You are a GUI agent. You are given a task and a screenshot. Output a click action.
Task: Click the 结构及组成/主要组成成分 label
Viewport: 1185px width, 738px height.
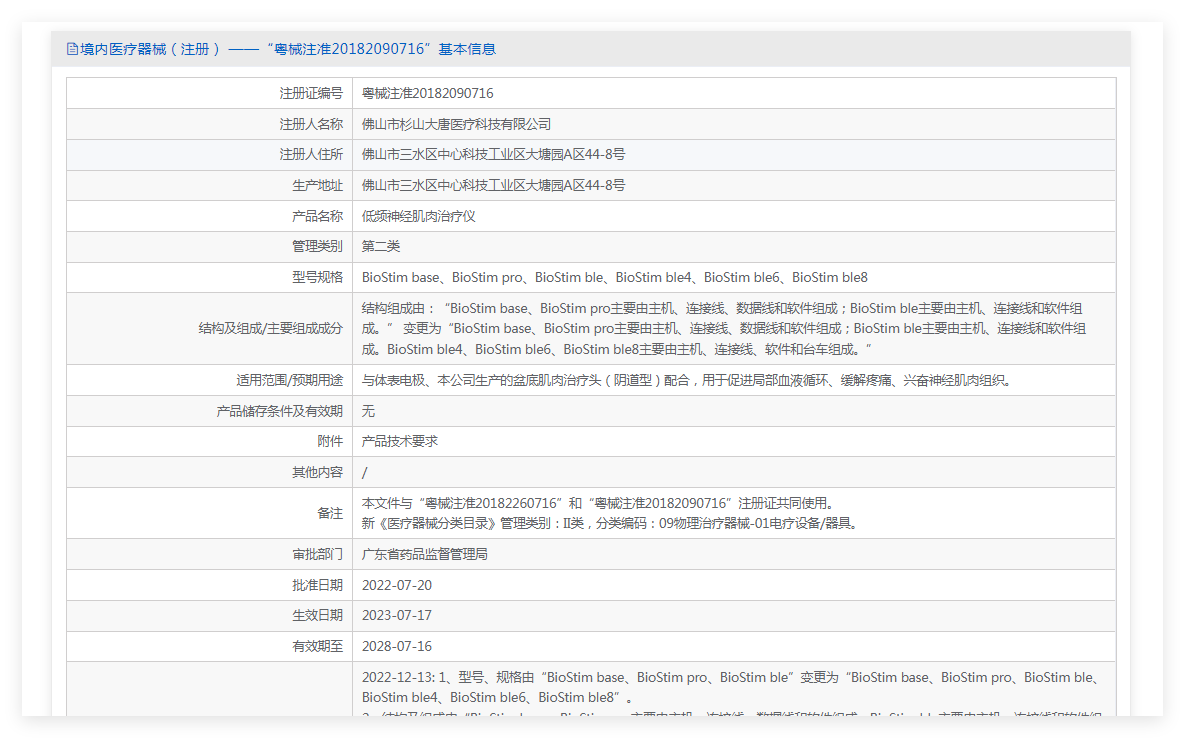(x=271, y=329)
